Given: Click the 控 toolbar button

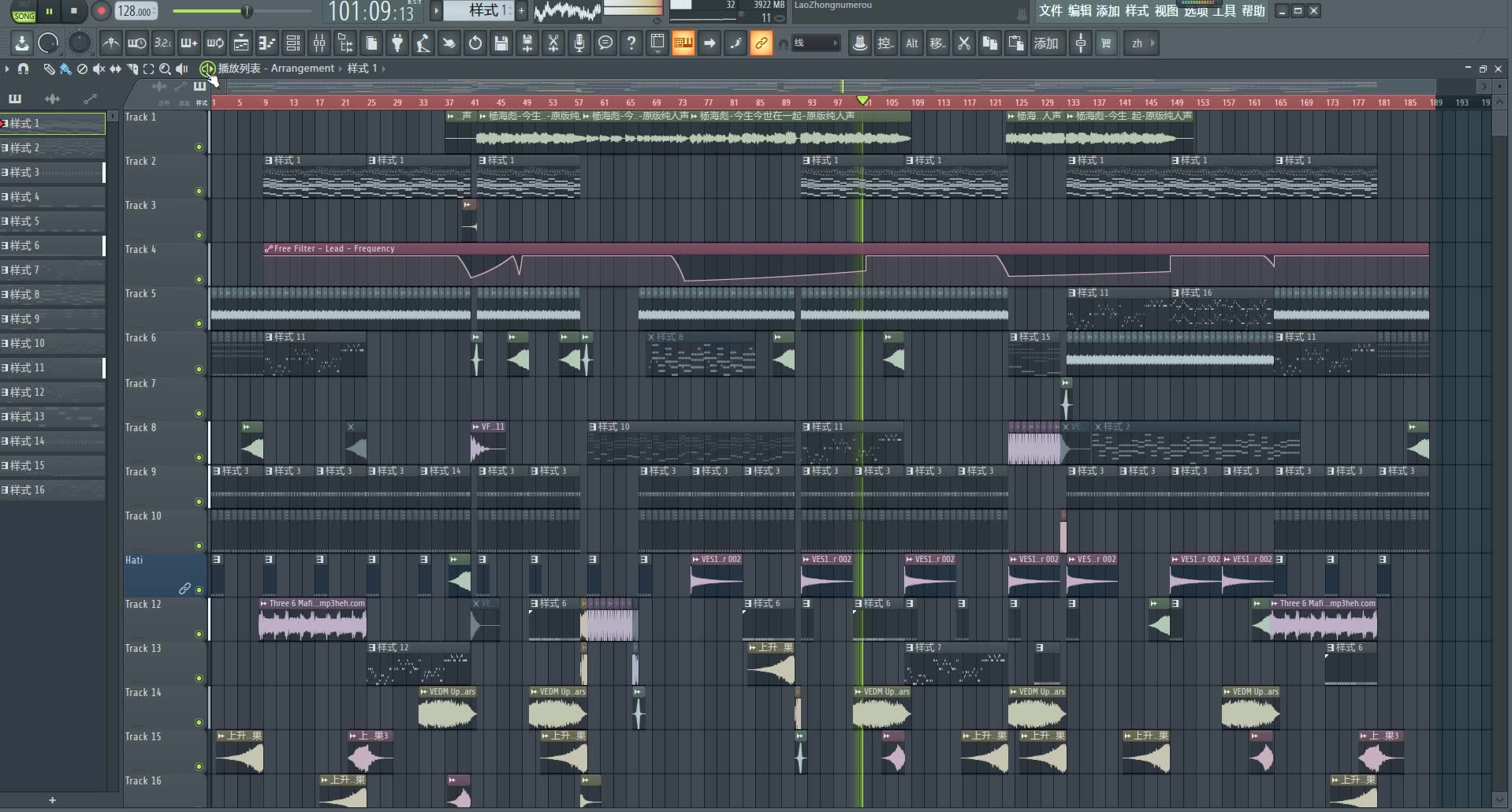Looking at the screenshot, I should click(x=886, y=43).
